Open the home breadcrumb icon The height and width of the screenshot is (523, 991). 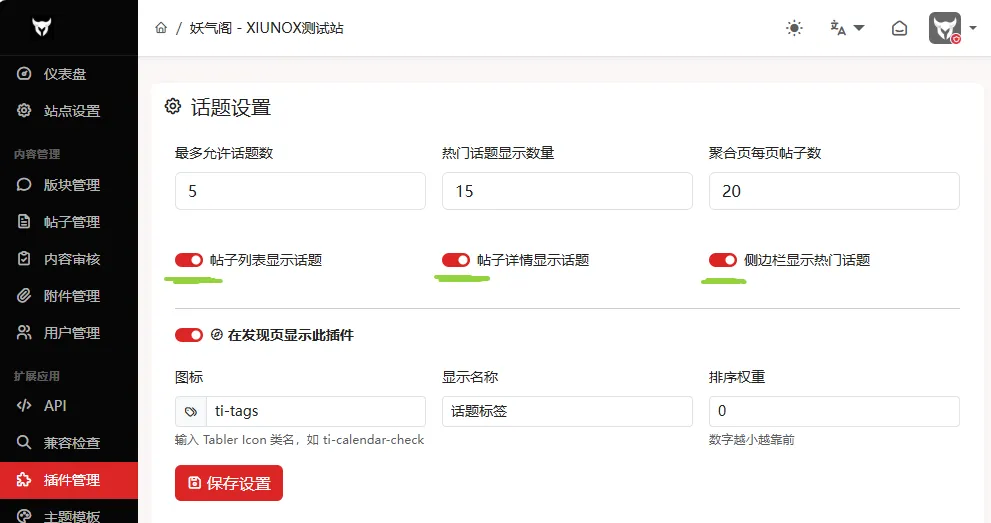click(161, 28)
